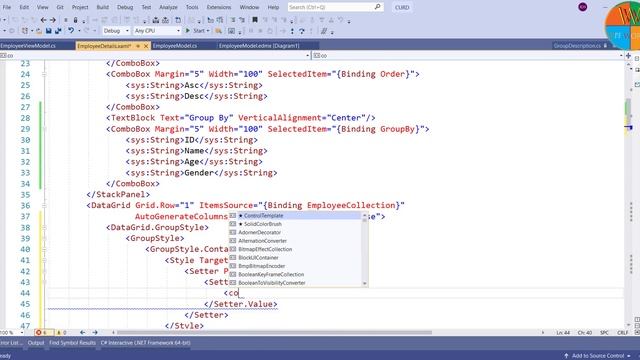Open the left navigation bar dropdown
This screenshot has width=640, height=360.
(307, 56)
